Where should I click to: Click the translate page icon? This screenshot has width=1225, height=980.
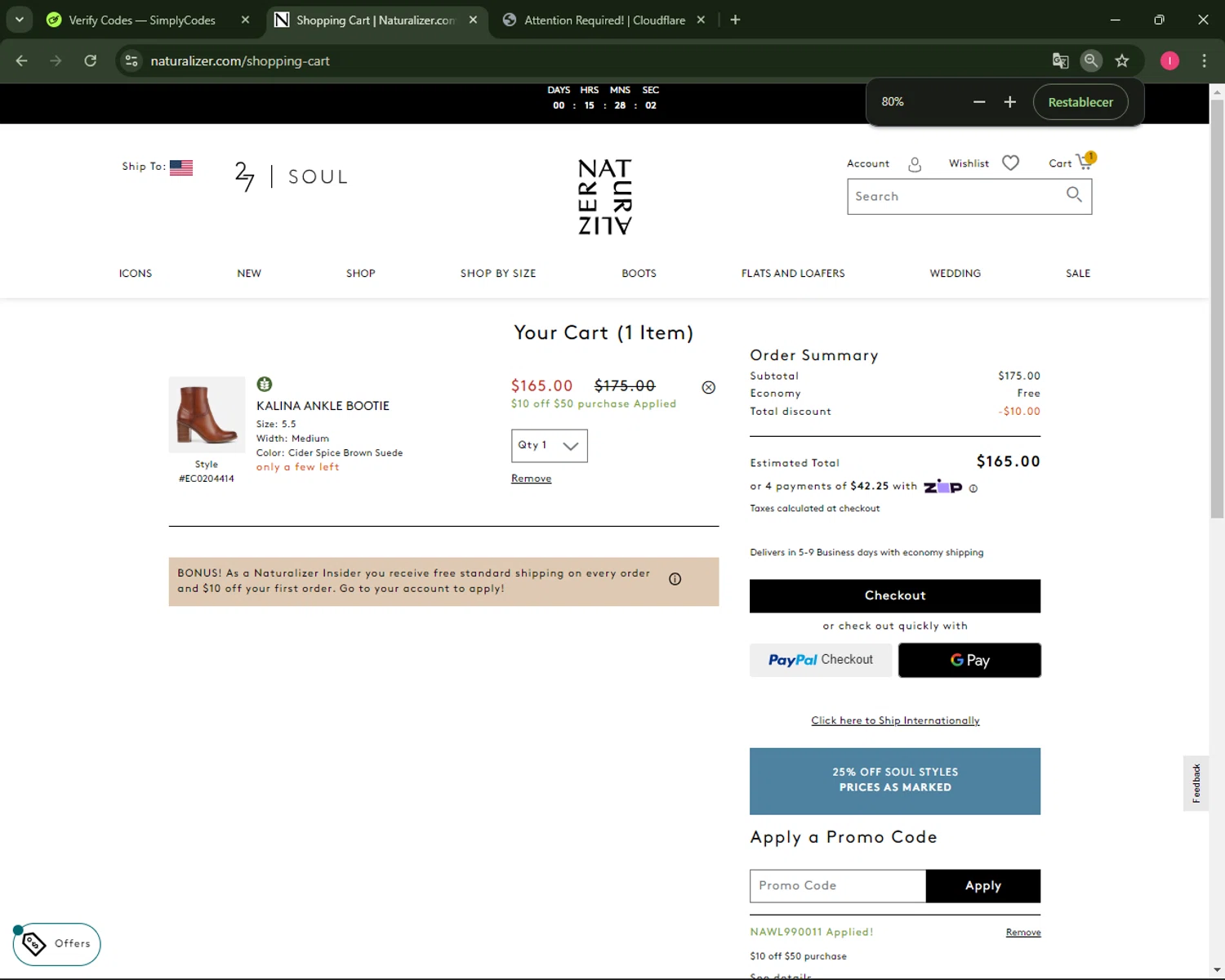coord(1060,60)
